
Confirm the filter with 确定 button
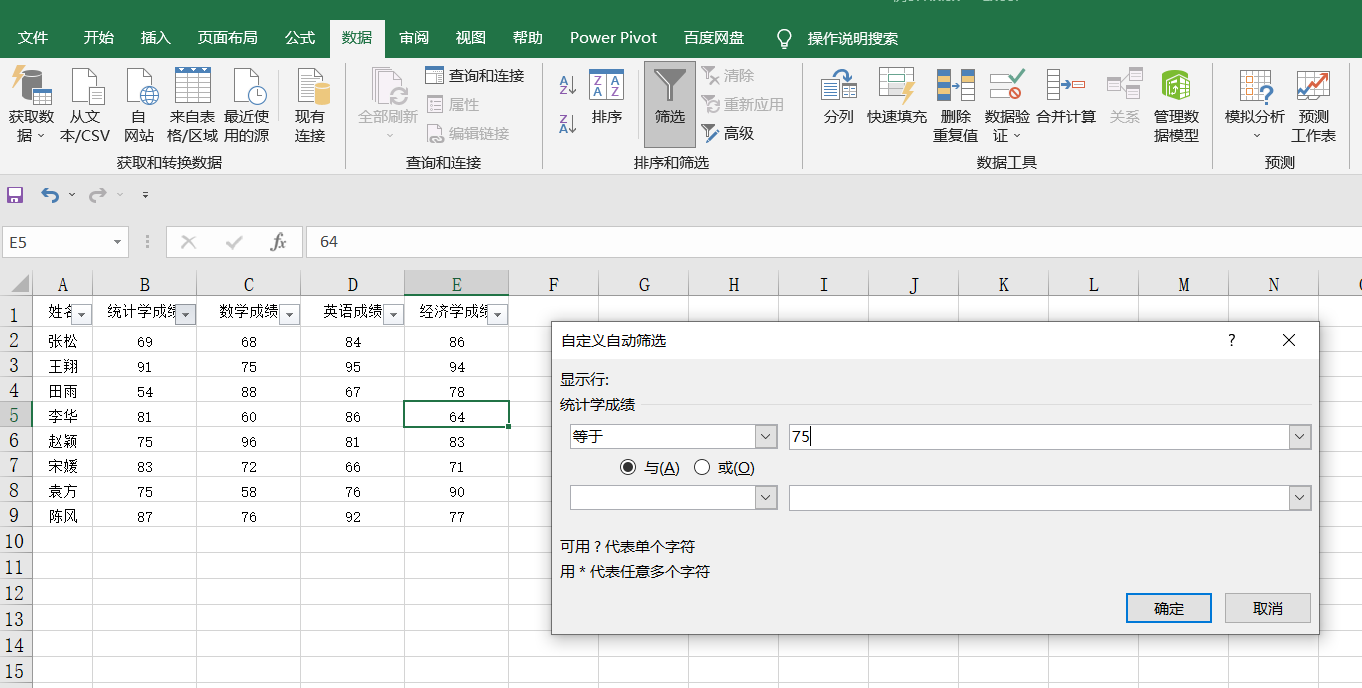[x=1169, y=608]
